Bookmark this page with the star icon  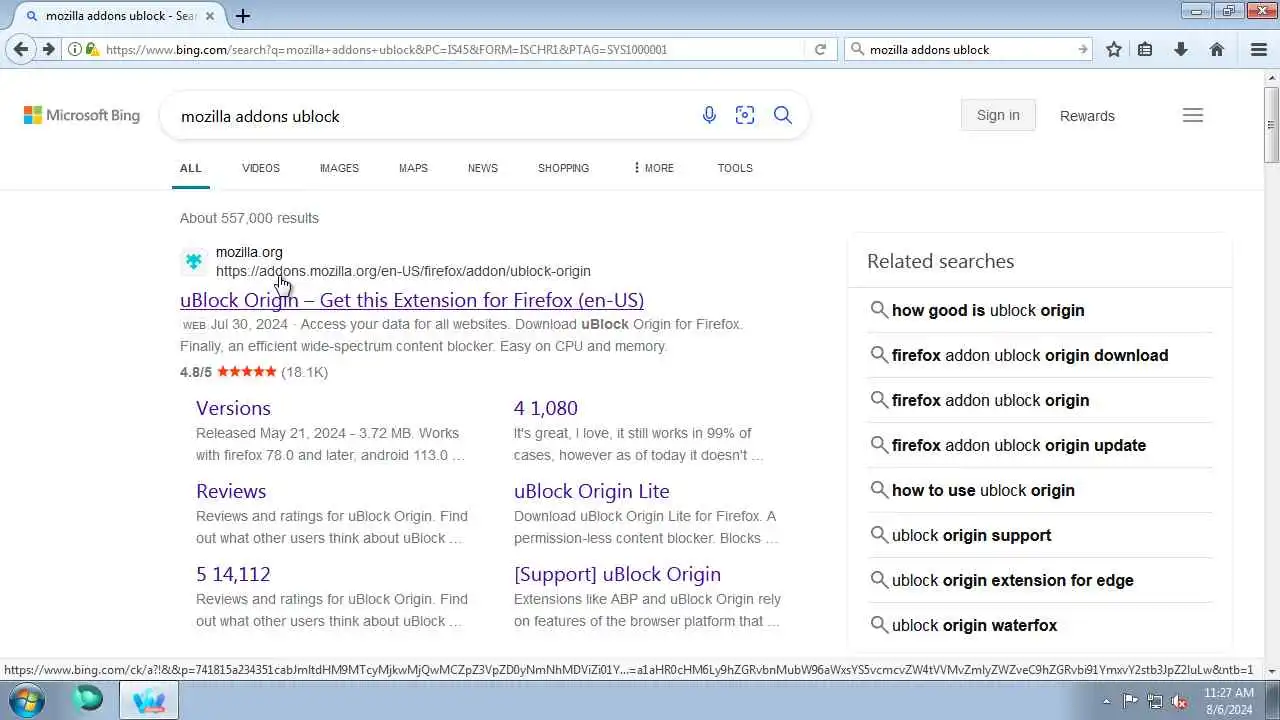pyautogui.click(x=1114, y=49)
